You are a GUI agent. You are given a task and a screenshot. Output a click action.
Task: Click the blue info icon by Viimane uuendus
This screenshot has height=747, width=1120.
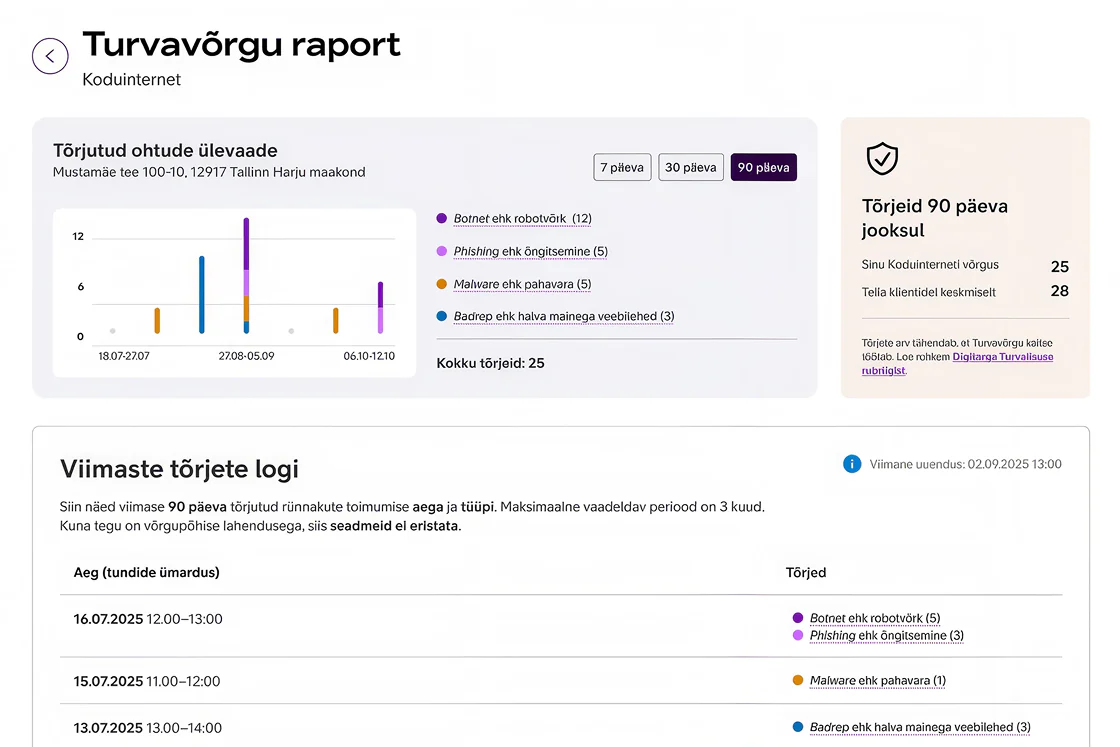click(851, 464)
